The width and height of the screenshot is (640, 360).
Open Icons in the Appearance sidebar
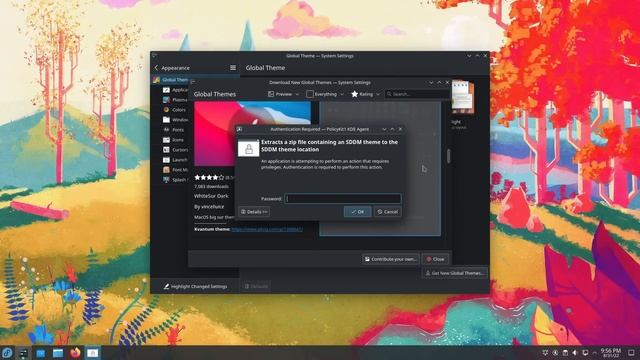[175, 140]
